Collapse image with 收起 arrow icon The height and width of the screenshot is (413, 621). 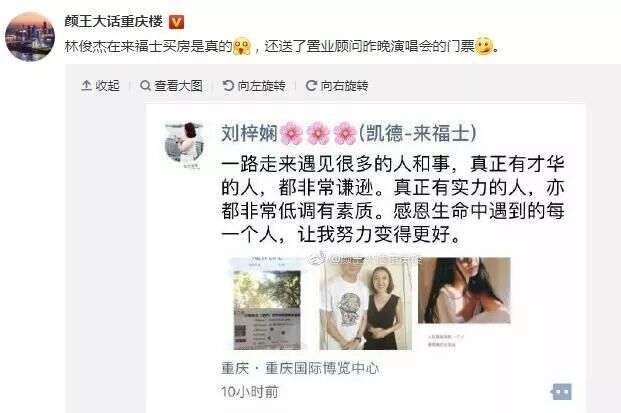click(x=86, y=85)
